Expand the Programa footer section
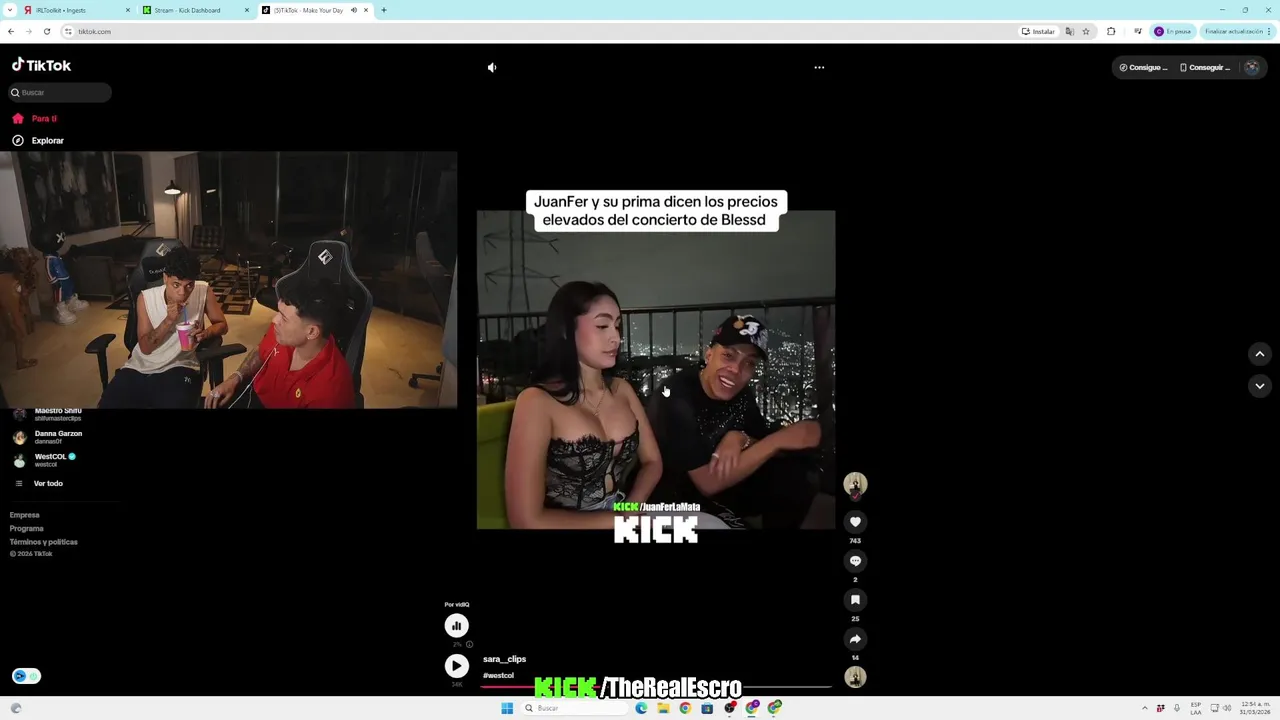1280x720 pixels. 26,528
